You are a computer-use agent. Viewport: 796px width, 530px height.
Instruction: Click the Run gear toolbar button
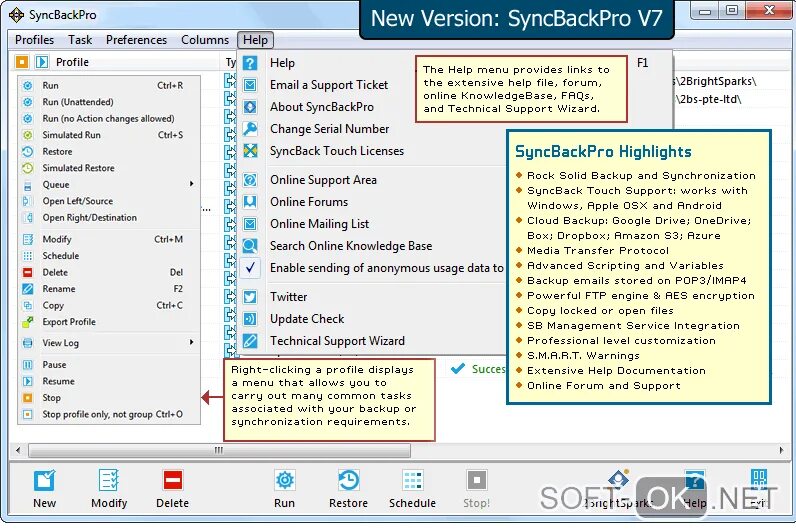coord(284,488)
